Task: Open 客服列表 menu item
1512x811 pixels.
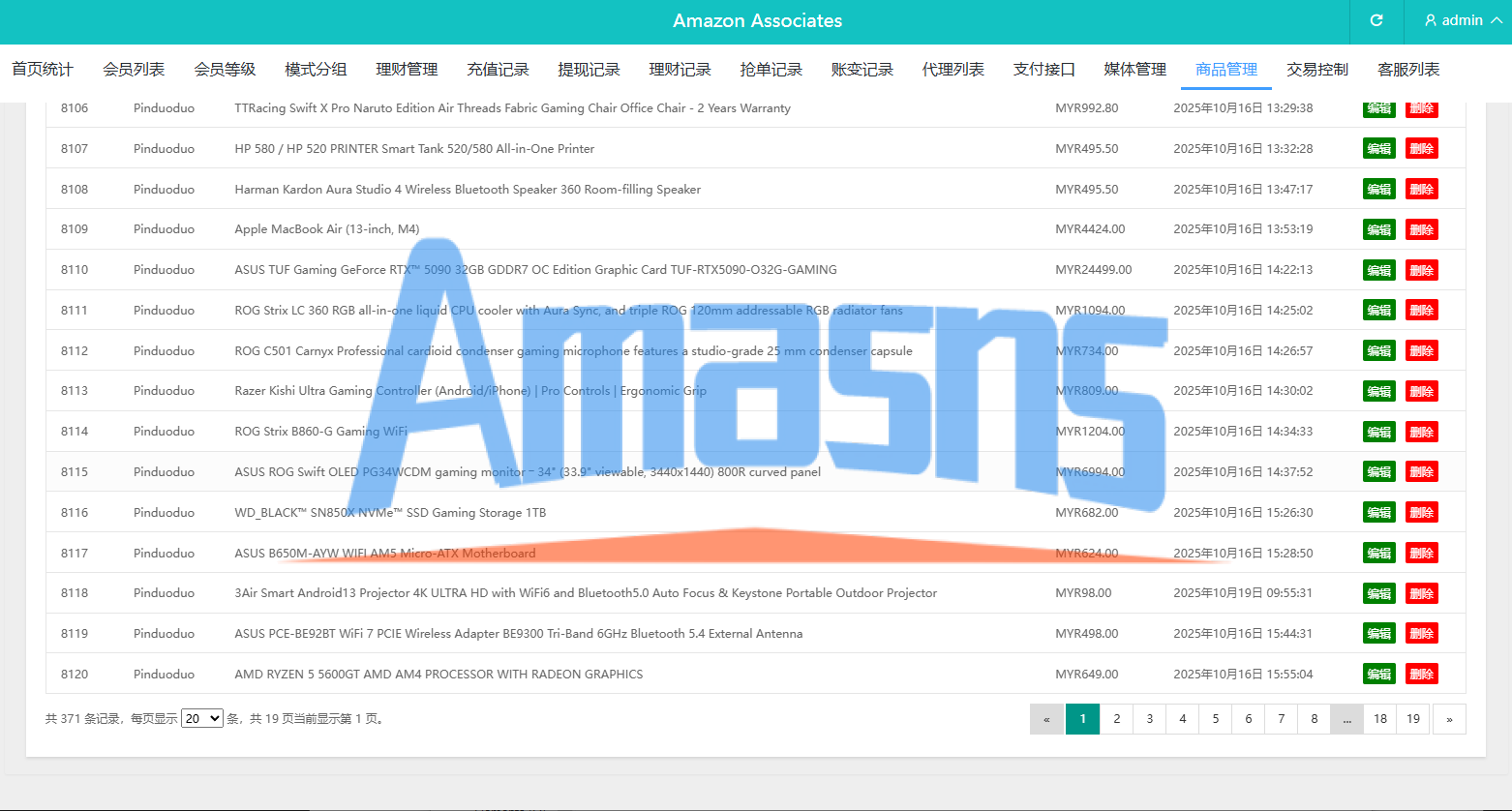Action: click(1408, 70)
